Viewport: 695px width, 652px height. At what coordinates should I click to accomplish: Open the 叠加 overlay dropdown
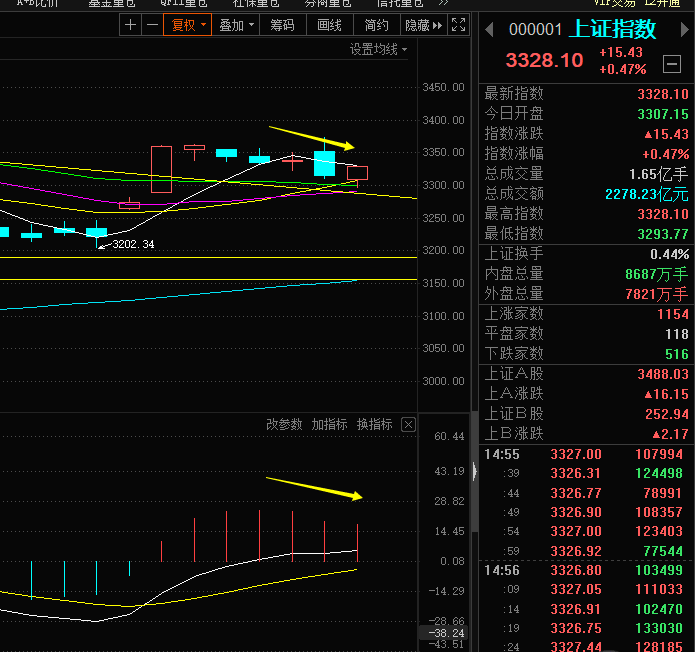235,25
